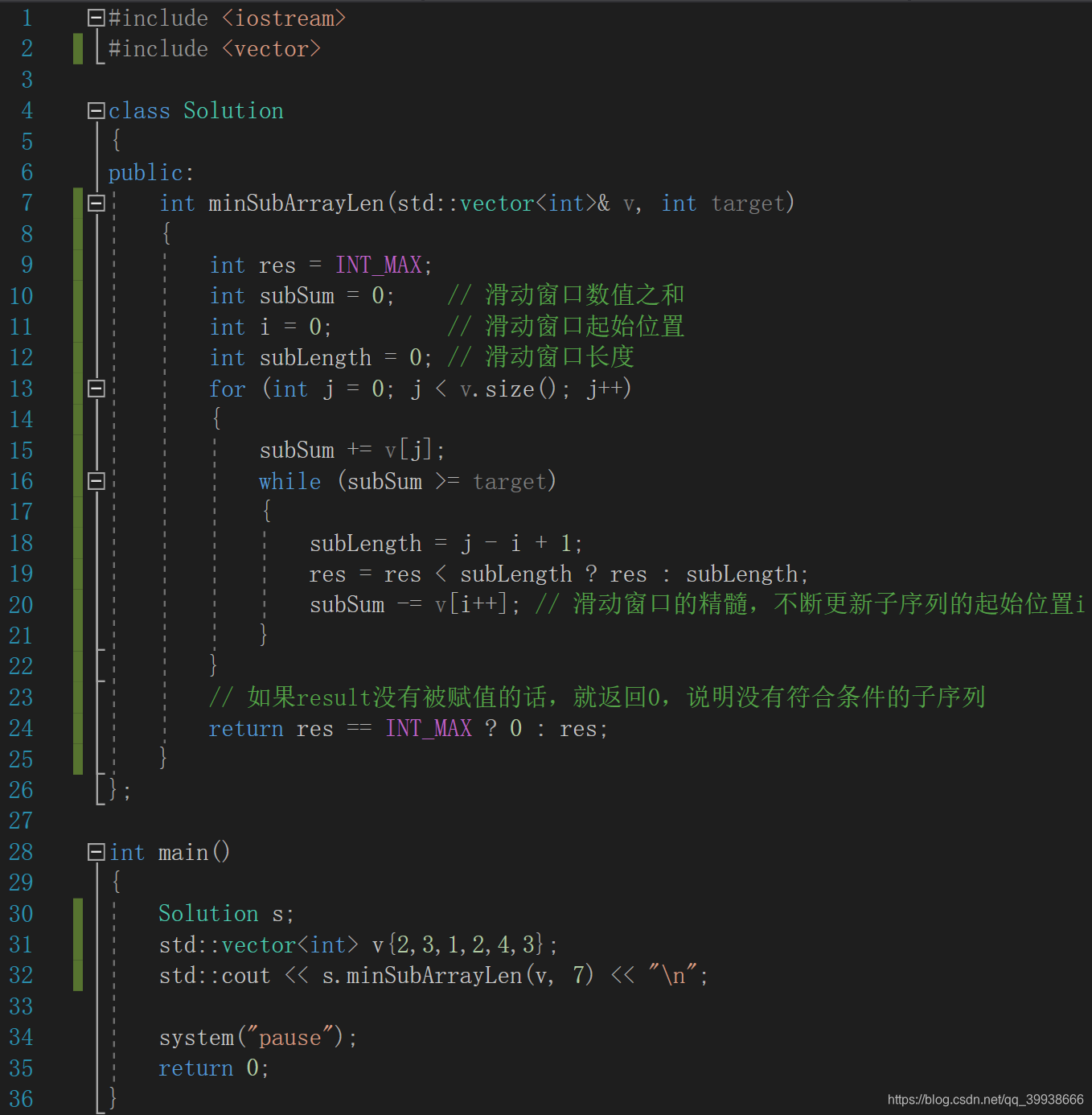Click the comment '滑动窗口的精髓' on line 20
1092x1115 pixels.
pos(660,604)
